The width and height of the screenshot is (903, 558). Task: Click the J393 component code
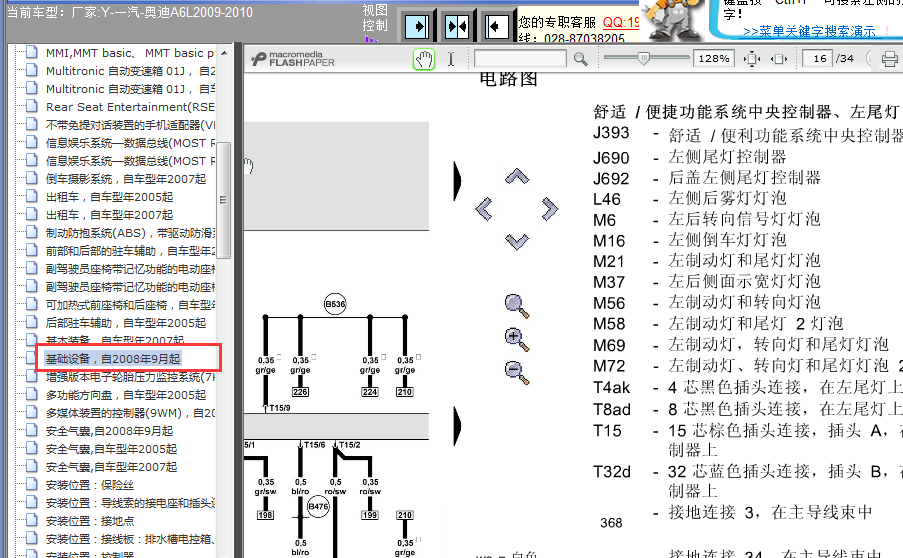(x=611, y=133)
